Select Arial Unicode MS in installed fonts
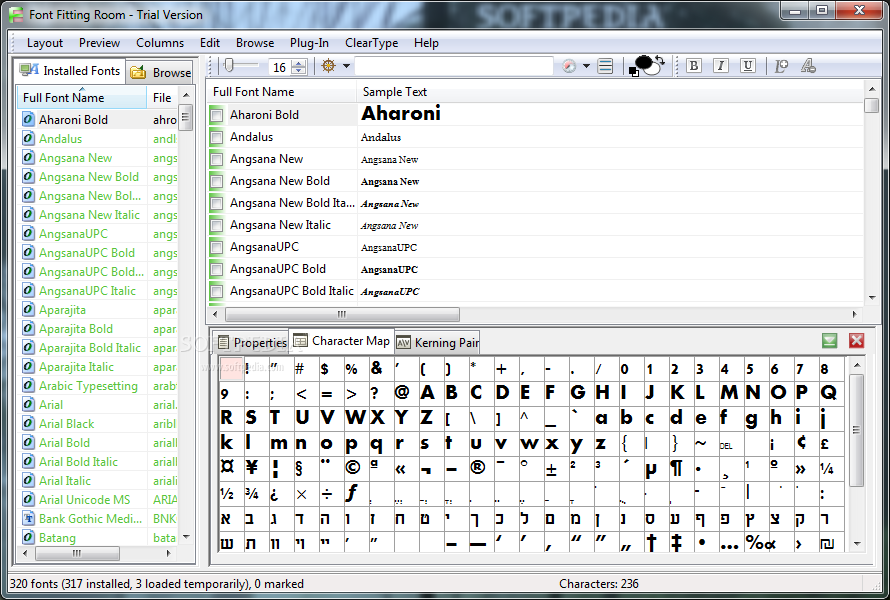 pyautogui.click(x=85, y=500)
